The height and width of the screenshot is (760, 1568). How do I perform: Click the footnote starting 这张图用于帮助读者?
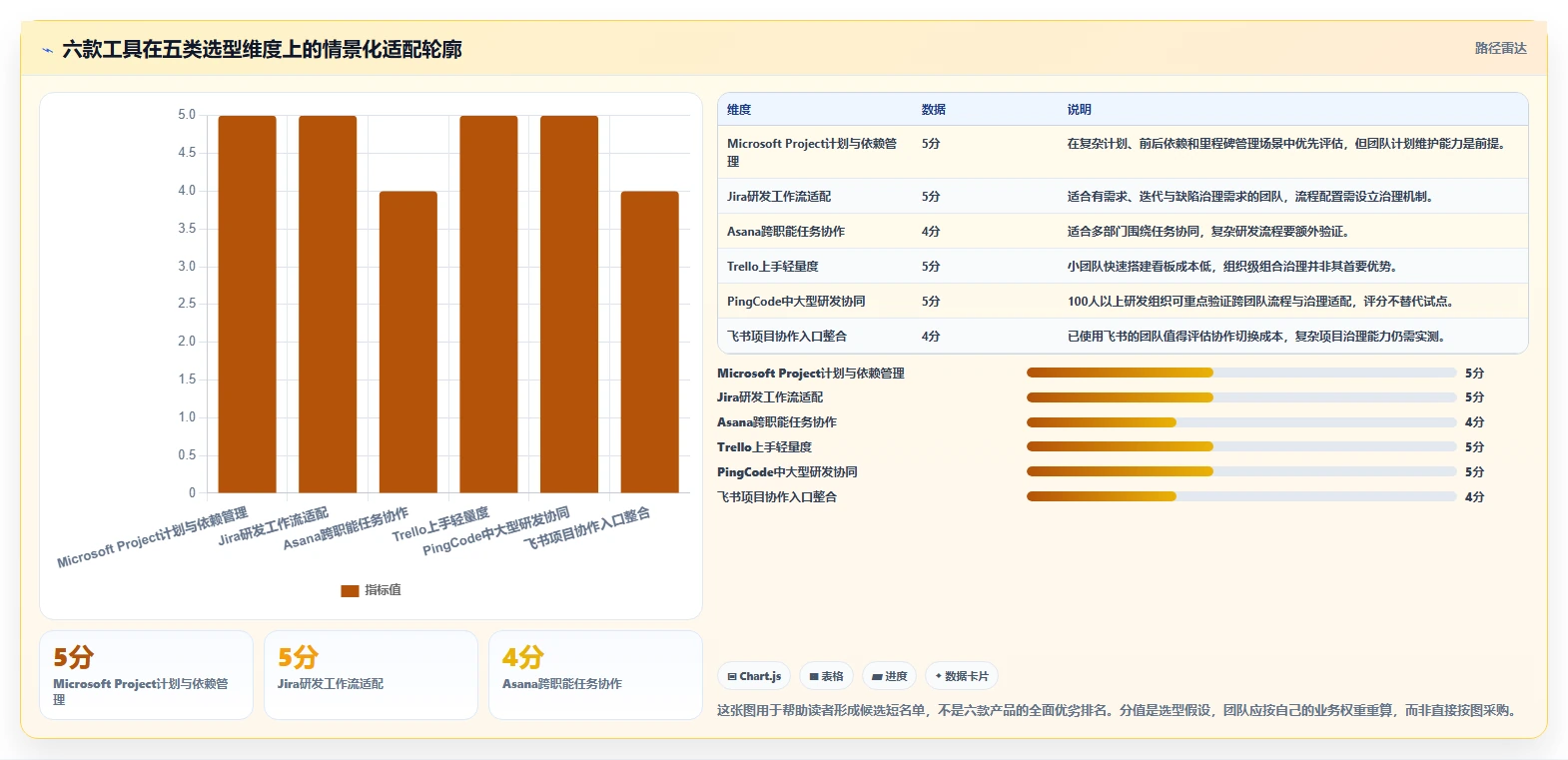[1120, 711]
